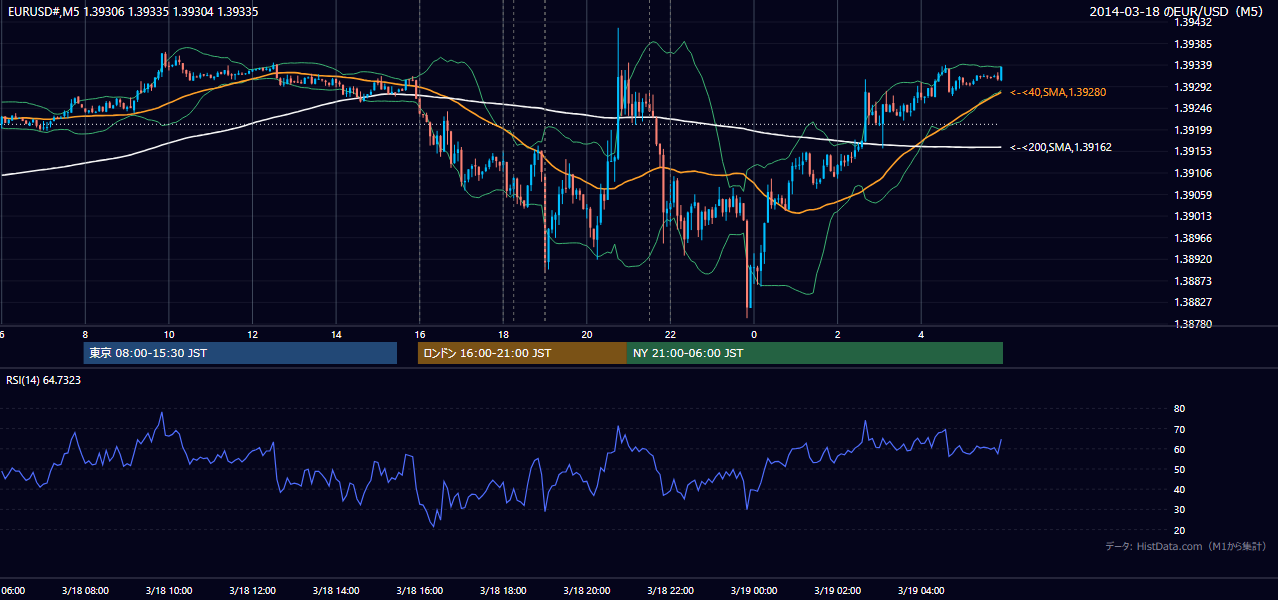The image size is (1278, 600).
Task: Click the 3/18 22:00 time axis label
Action: click(x=670, y=590)
